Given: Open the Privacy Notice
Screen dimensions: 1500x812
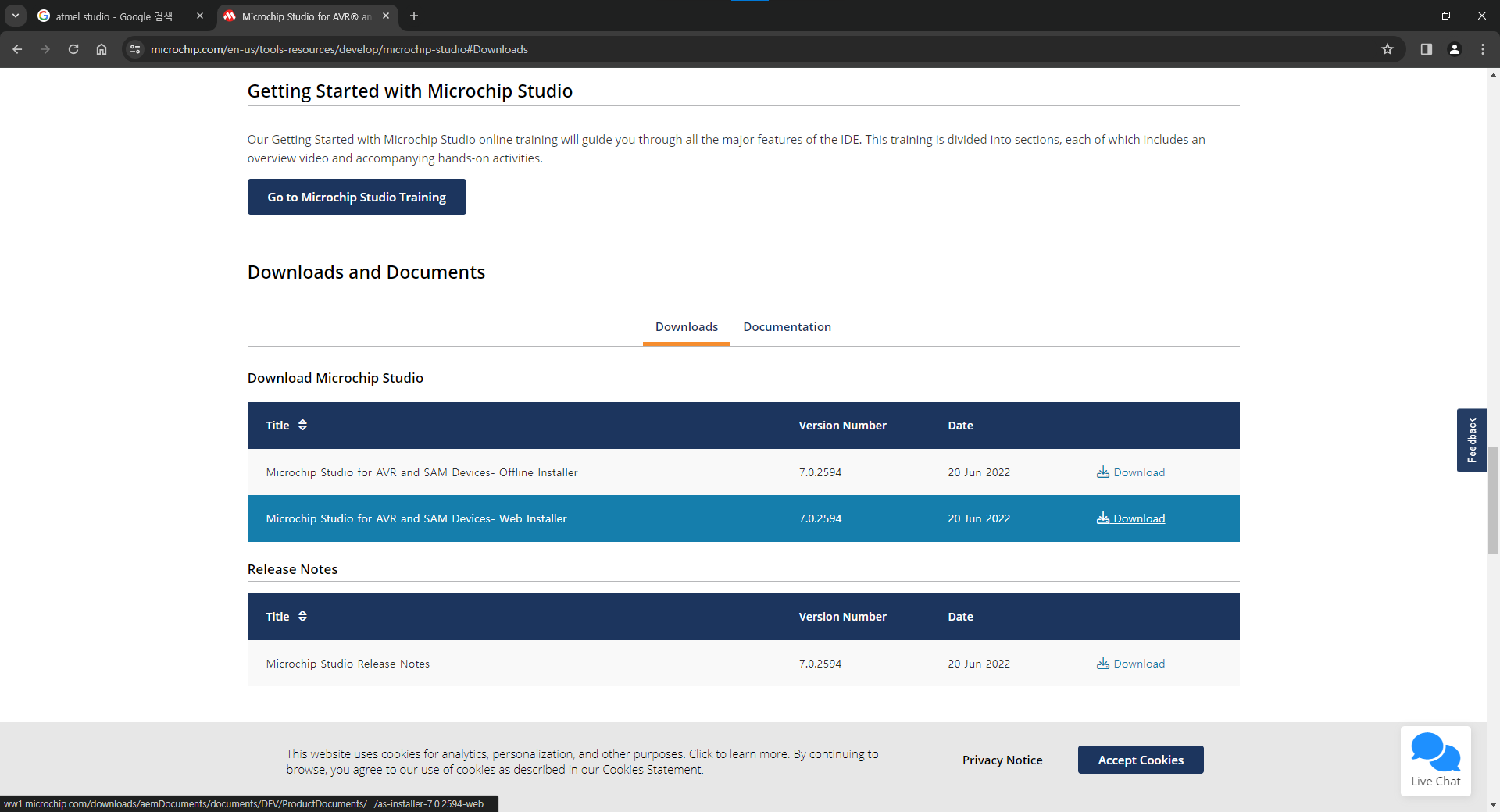Looking at the screenshot, I should (1002, 760).
